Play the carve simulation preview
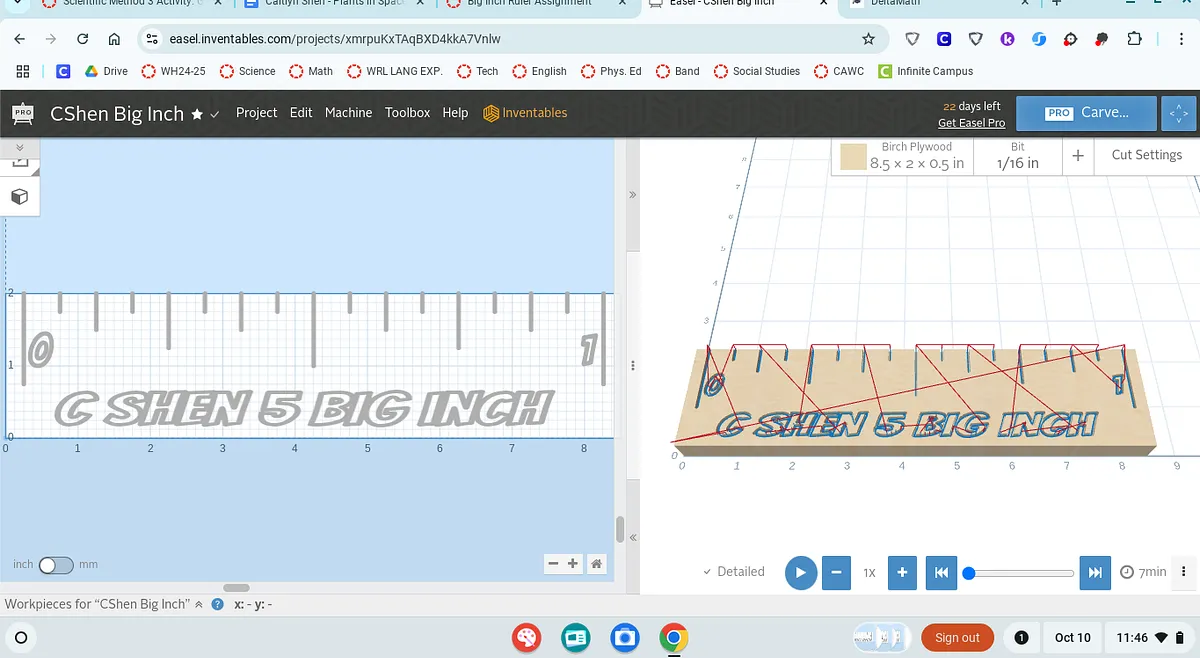 coord(800,573)
